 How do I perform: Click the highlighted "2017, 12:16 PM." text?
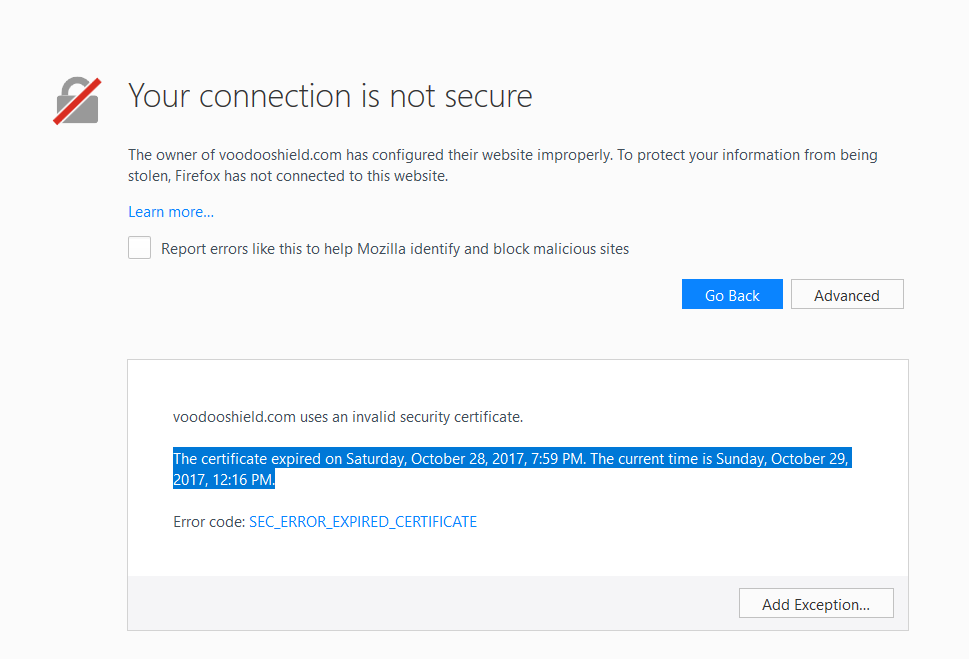click(223, 480)
